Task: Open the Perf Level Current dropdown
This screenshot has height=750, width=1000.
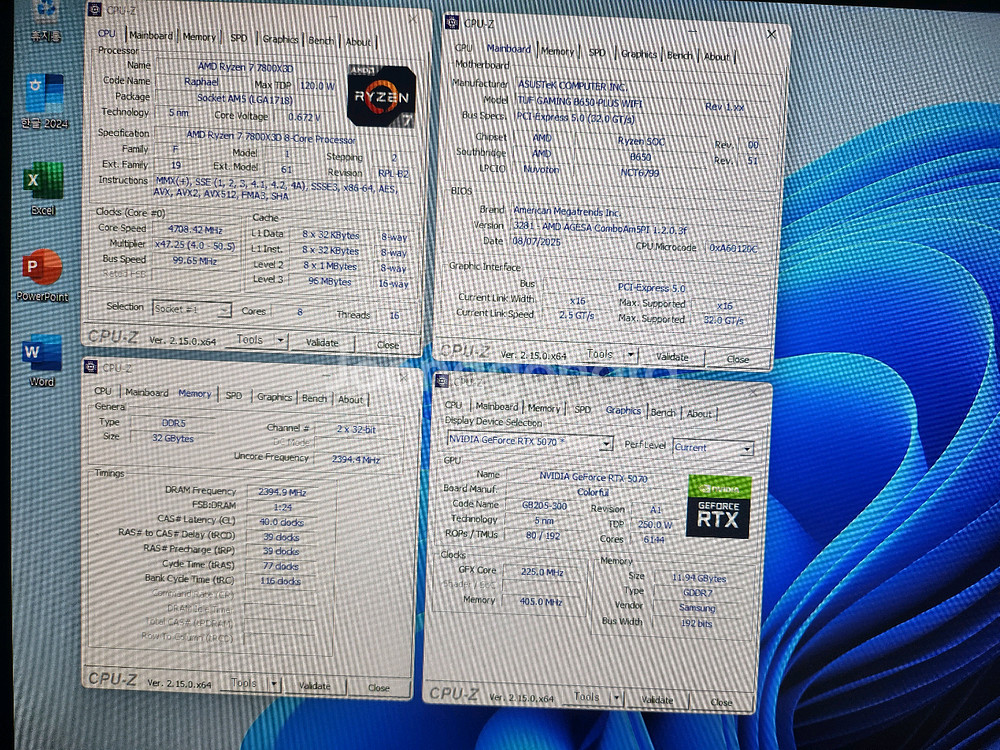Action: click(x=714, y=448)
